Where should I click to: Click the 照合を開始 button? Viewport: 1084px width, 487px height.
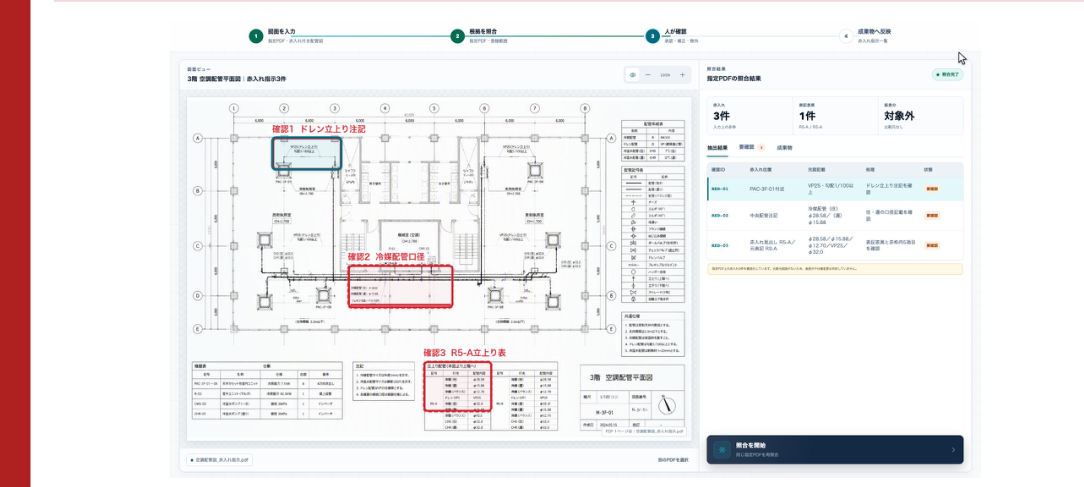click(834, 449)
